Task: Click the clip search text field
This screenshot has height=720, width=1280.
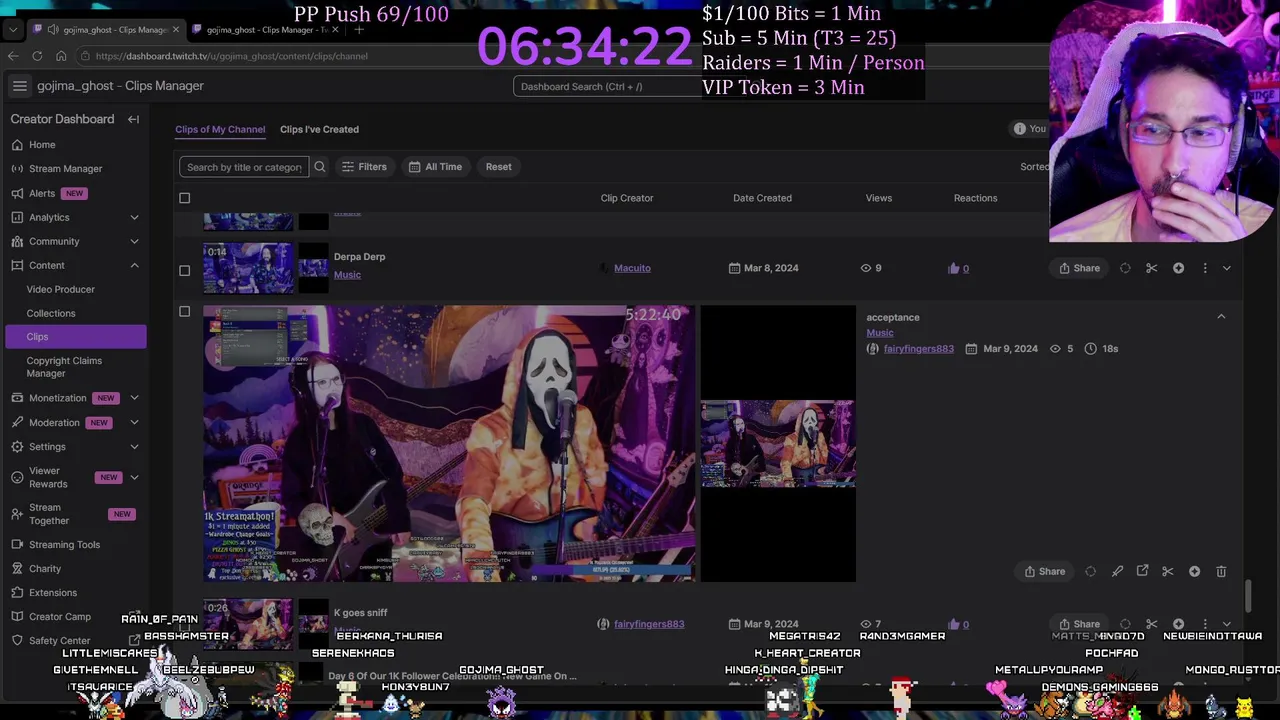Action: click(x=244, y=167)
